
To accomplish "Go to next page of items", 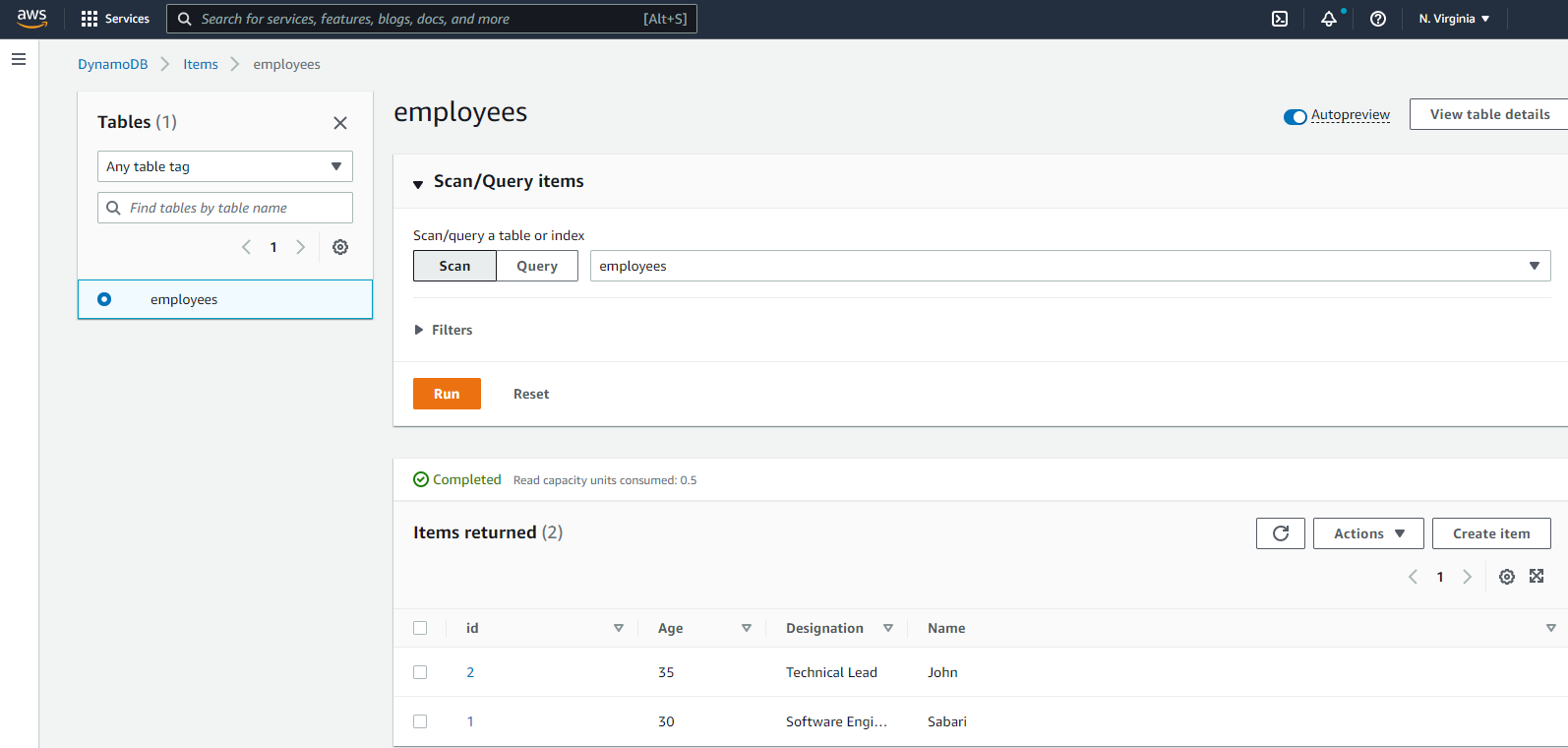I will click(1468, 577).
